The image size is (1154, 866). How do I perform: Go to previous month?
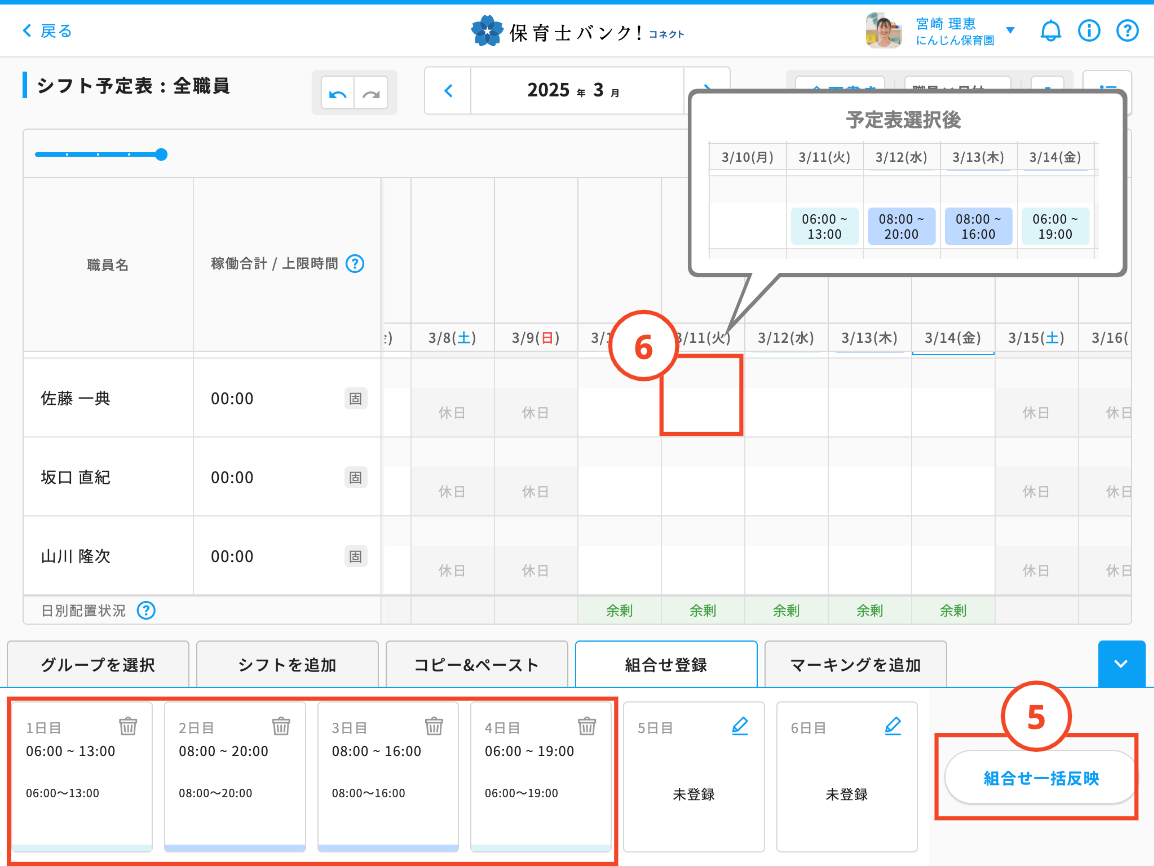coord(448,91)
